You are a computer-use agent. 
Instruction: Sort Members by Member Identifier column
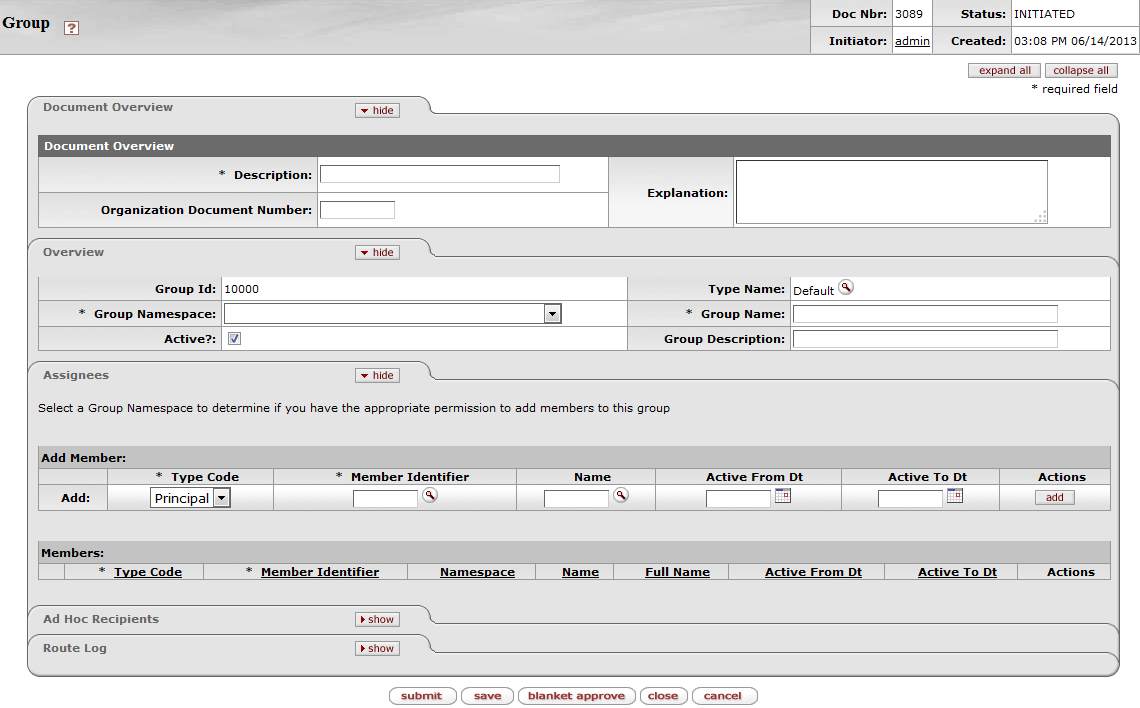coord(319,572)
